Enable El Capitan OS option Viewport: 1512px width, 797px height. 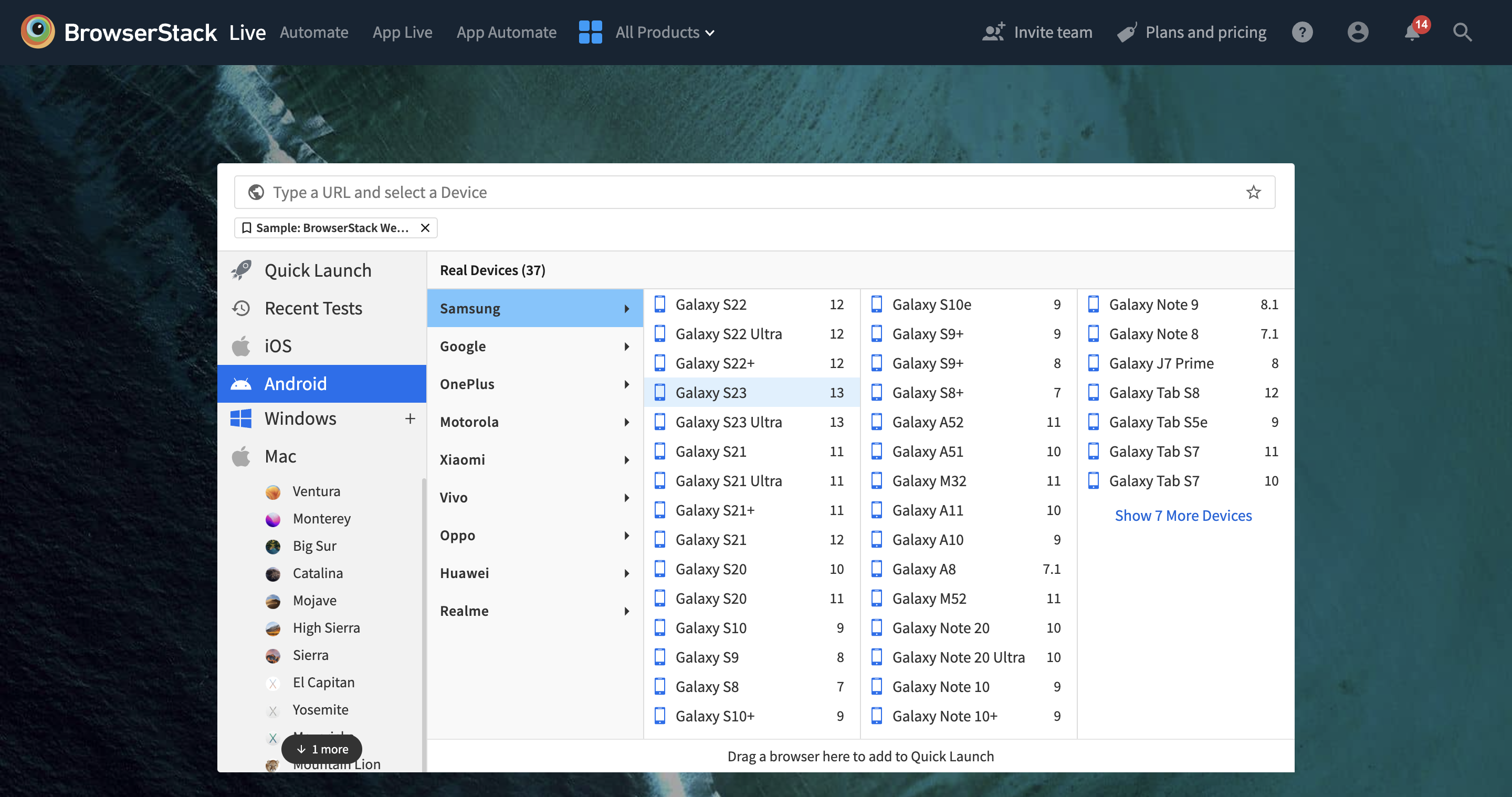pyautogui.click(x=323, y=682)
